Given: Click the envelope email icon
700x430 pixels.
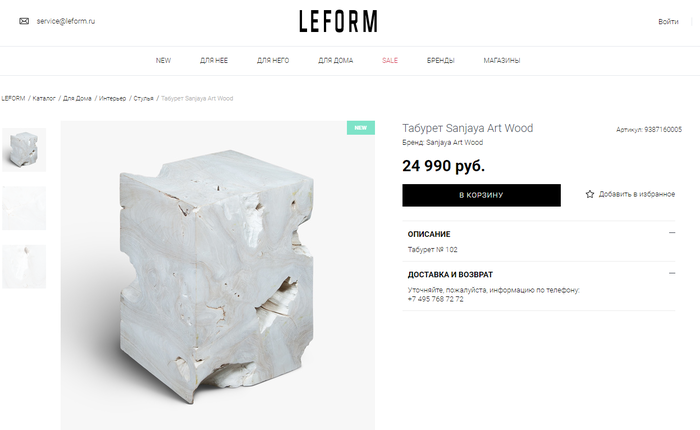Looking at the screenshot, I should pos(24,21).
